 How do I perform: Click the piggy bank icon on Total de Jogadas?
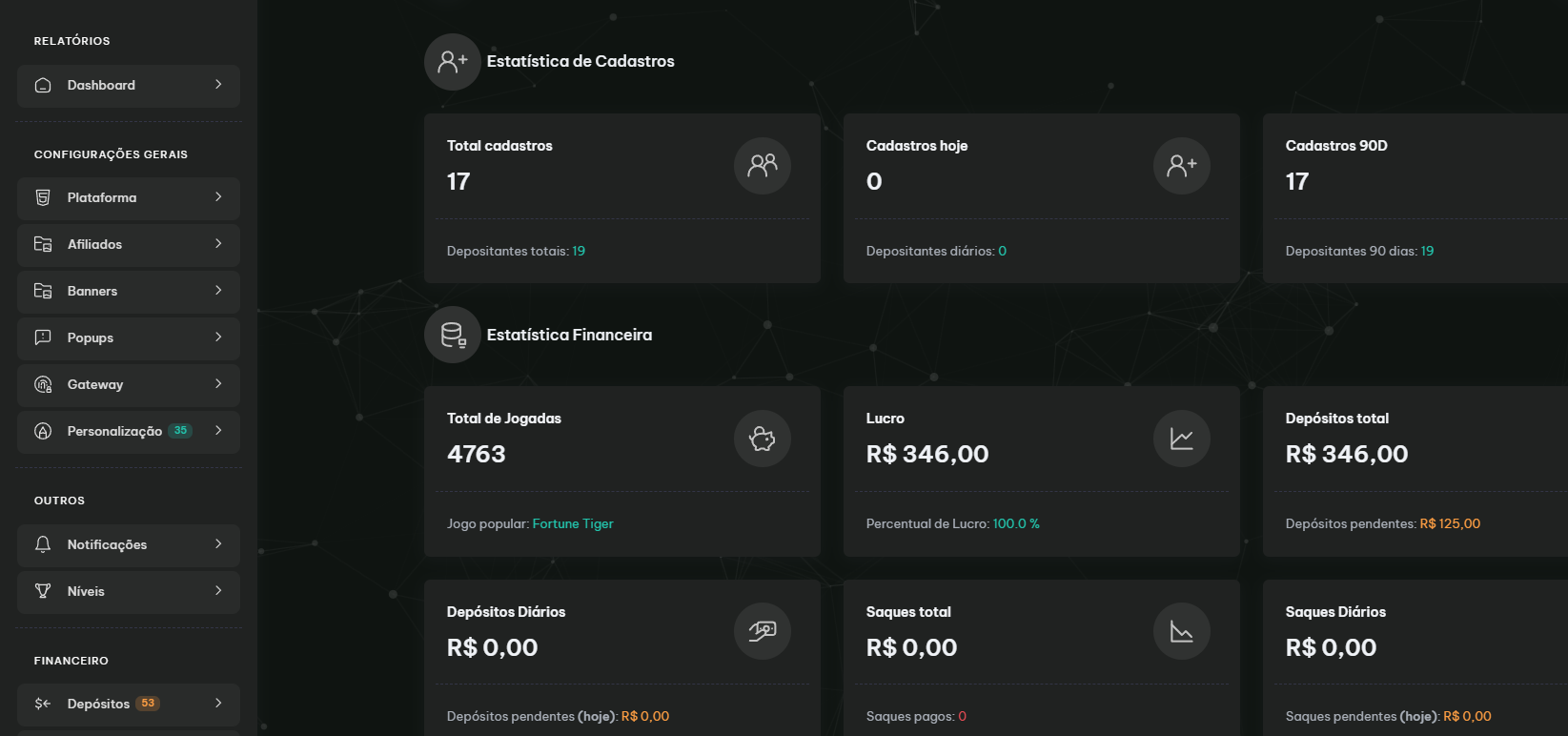761,439
